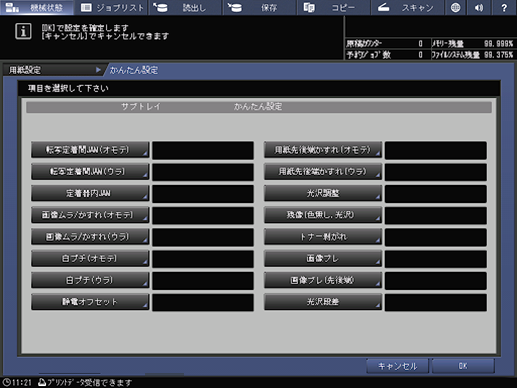Click value field beside 静電オフセット
517x388 pixels.
click(203, 302)
